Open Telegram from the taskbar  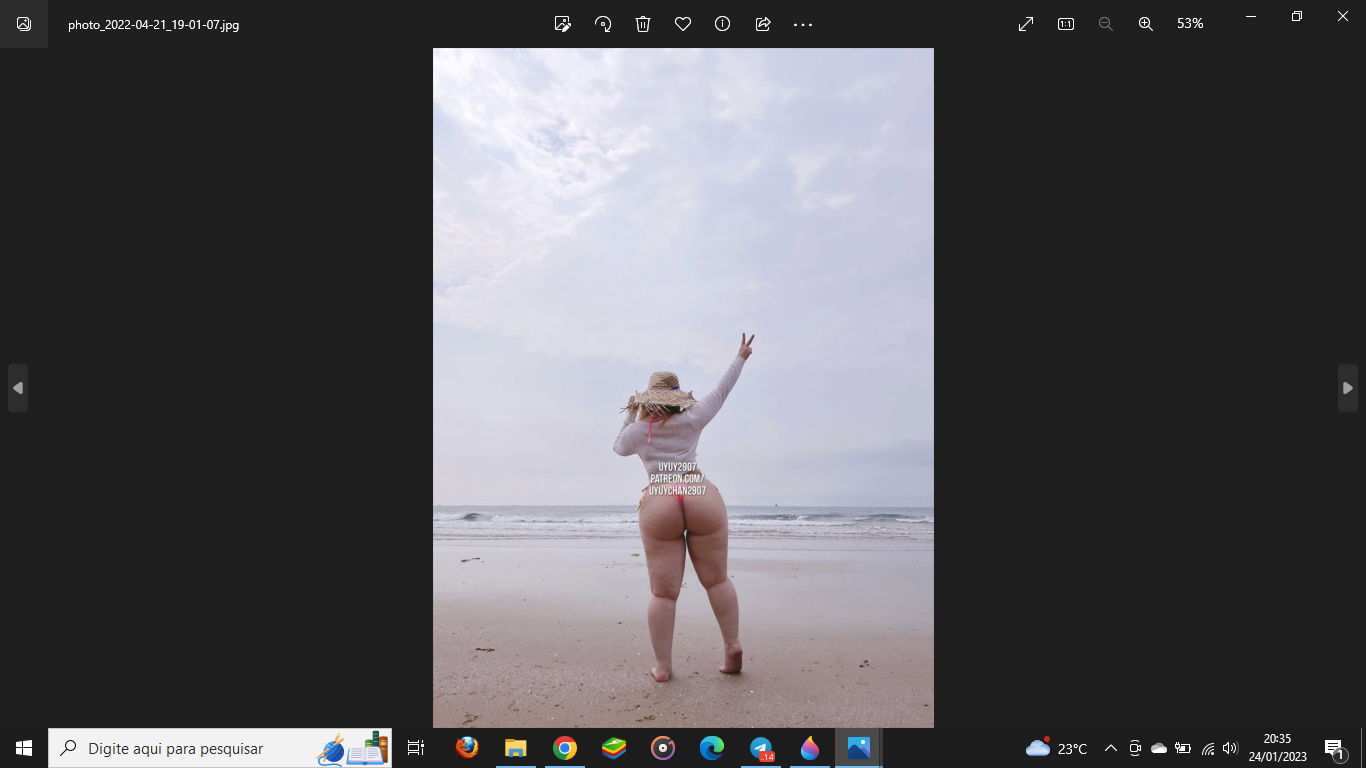click(x=762, y=748)
